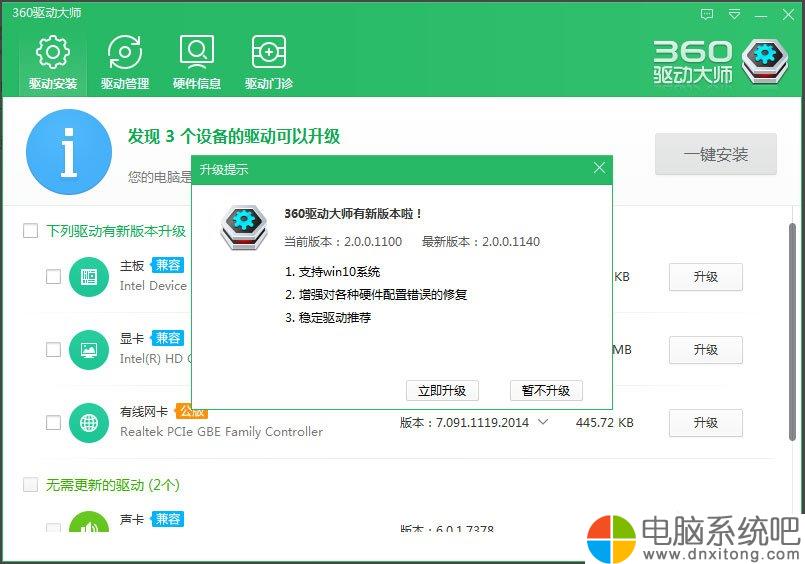Viewport: 805px width, 564px height.
Task: Click the driver icon inside upgrade dialog
Action: coord(244,227)
